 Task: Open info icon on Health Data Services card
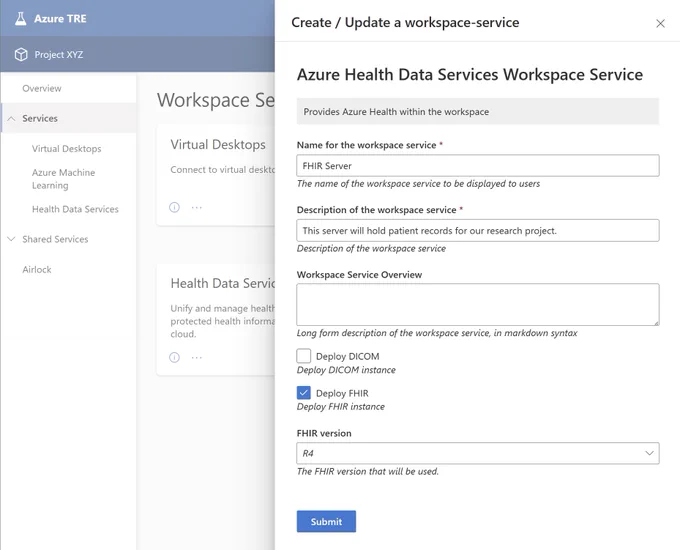174,357
